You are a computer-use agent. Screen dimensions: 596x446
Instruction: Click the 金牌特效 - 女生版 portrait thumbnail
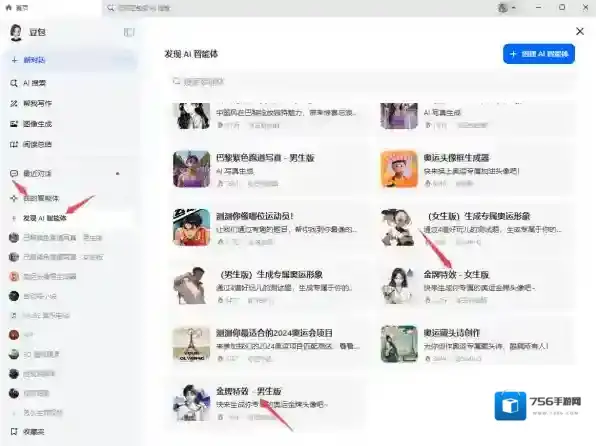[399, 286]
